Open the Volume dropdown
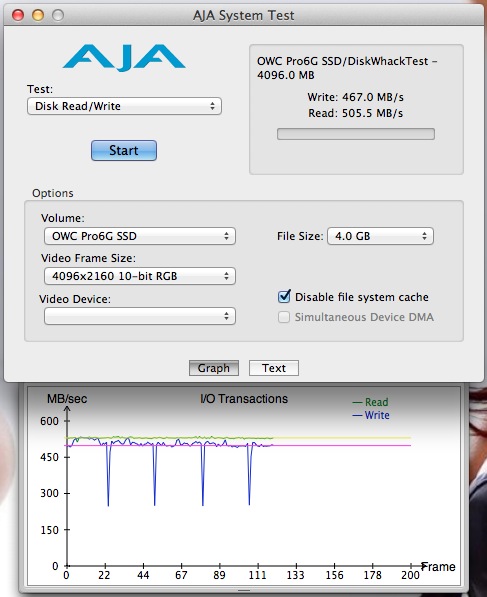The height and width of the screenshot is (597, 487). (x=140, y=236)
